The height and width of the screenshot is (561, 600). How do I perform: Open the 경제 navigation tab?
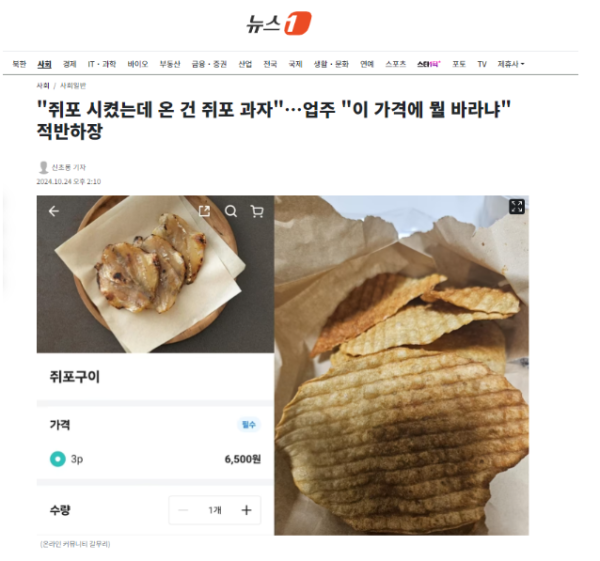[x=69, y=64]
